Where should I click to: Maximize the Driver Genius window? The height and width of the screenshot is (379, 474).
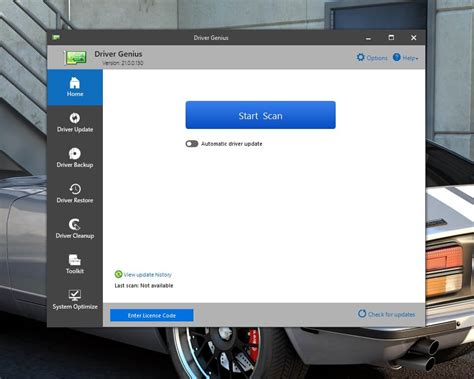pyautogui.click(x=391, y=37)
